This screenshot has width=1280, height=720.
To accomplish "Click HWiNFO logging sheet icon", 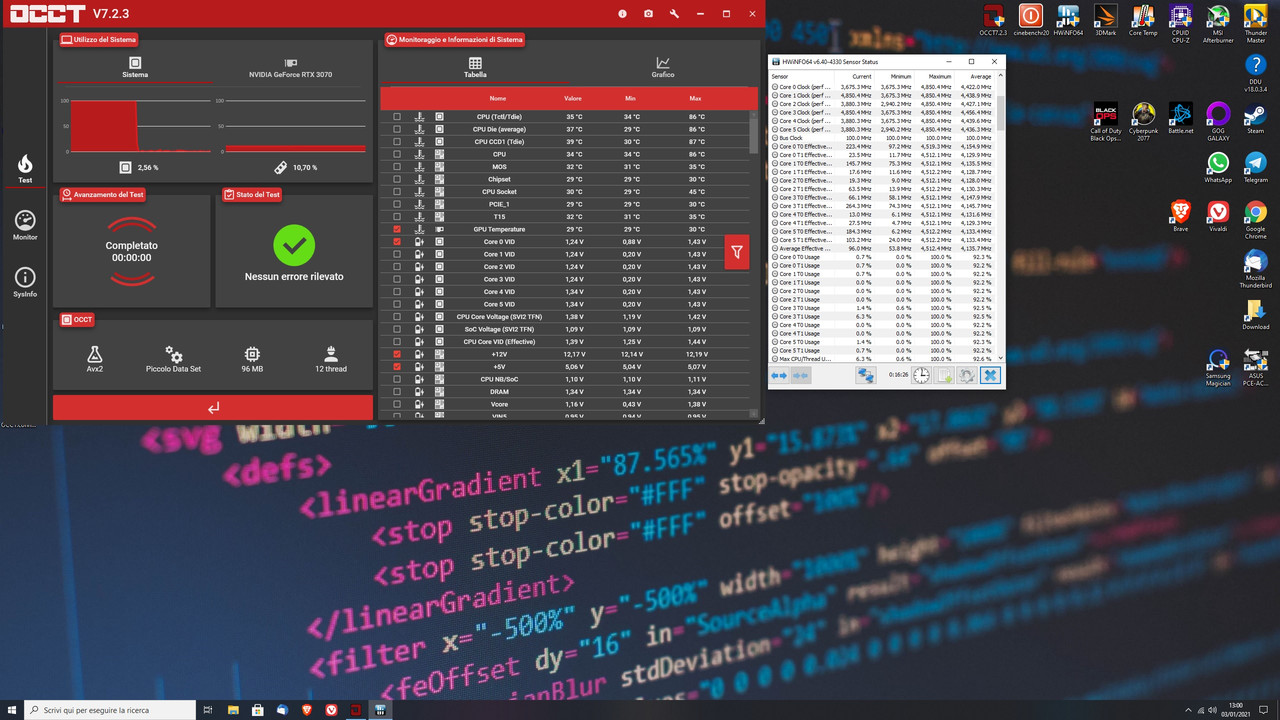I will (944, 375).
